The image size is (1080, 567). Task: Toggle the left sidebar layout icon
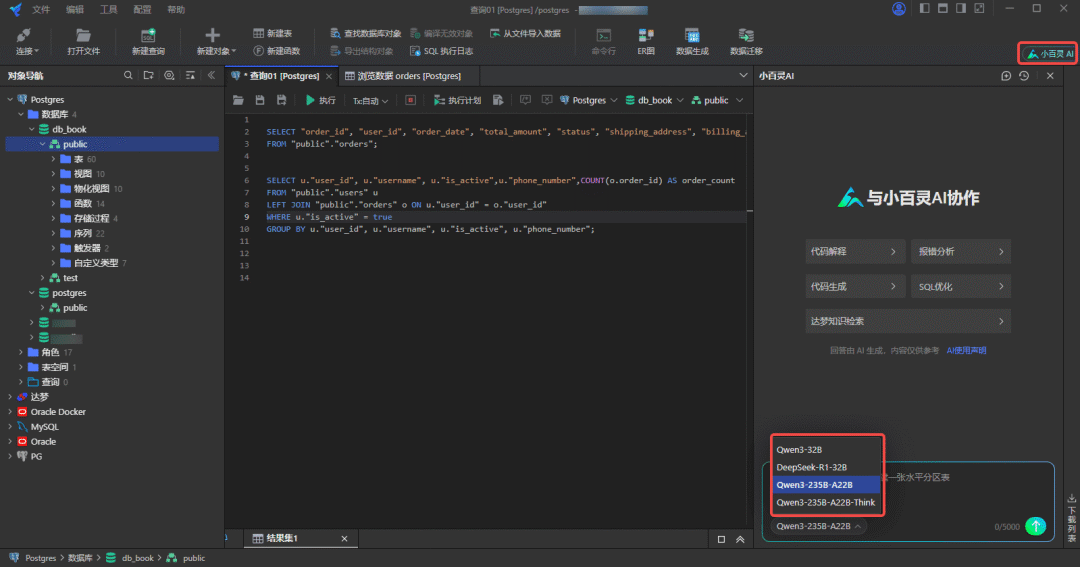pos(926,9)
